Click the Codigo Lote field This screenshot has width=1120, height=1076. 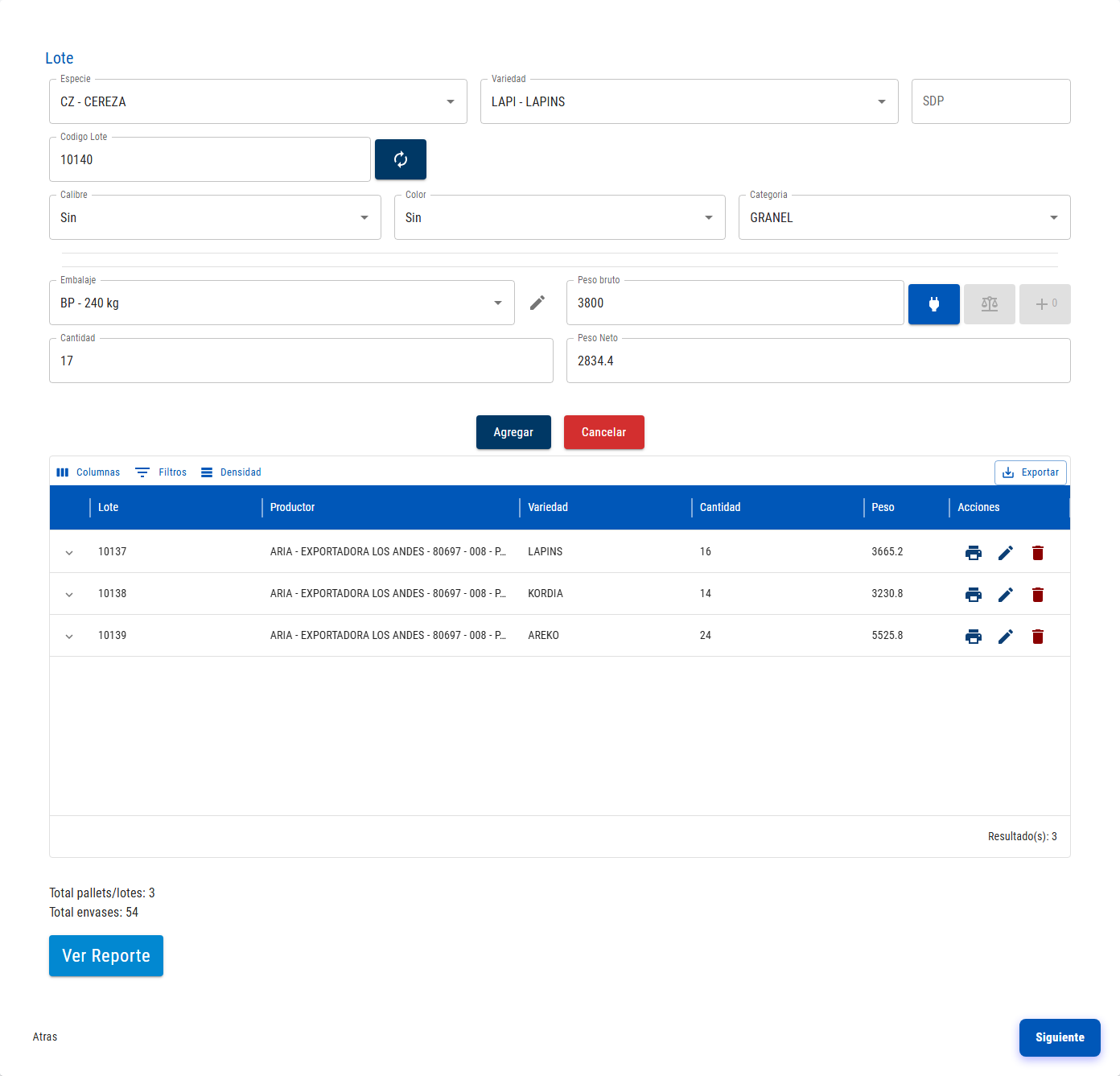point(210,159)
